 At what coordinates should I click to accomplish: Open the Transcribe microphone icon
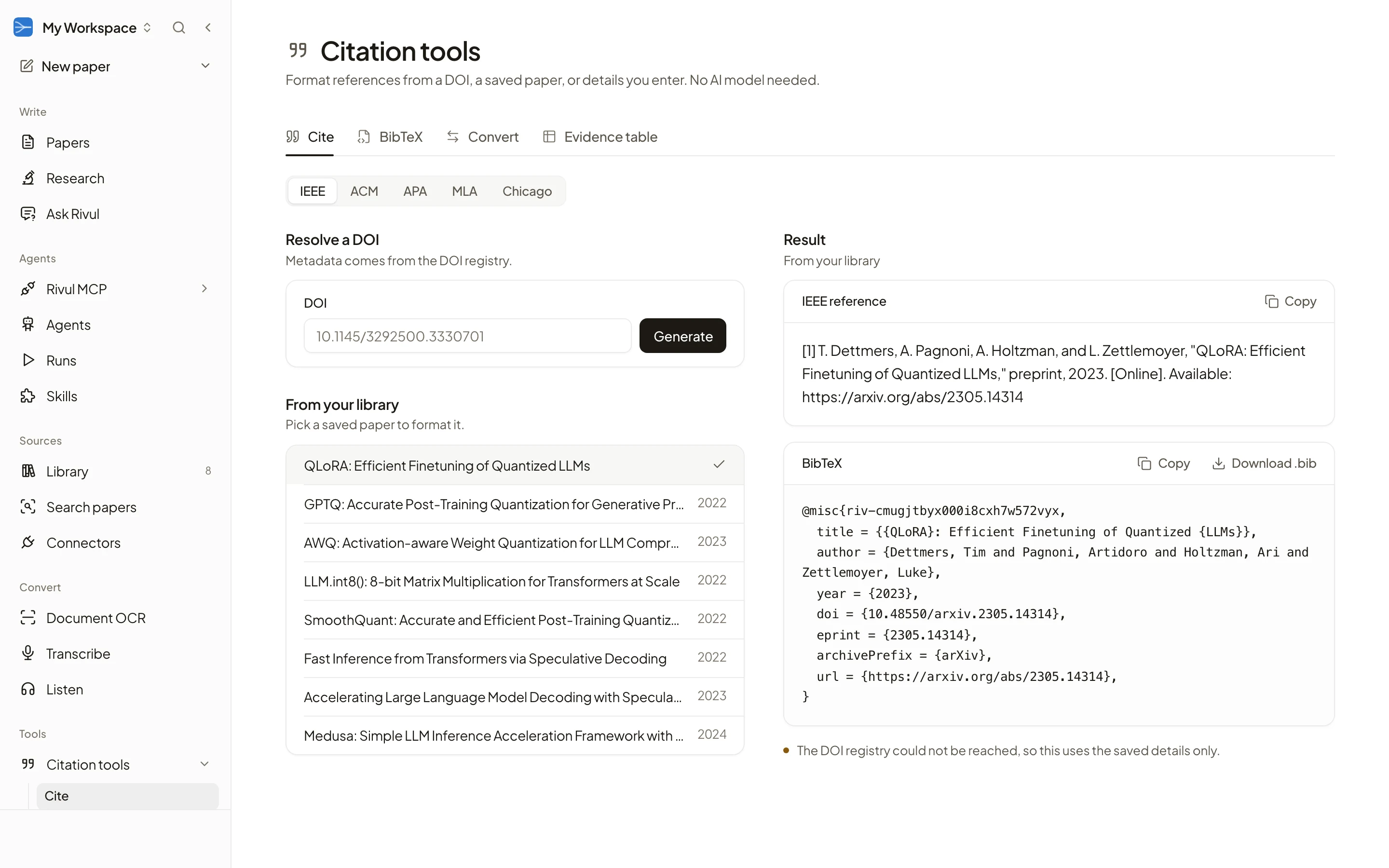pyautogui.click(x=27, y=653)
